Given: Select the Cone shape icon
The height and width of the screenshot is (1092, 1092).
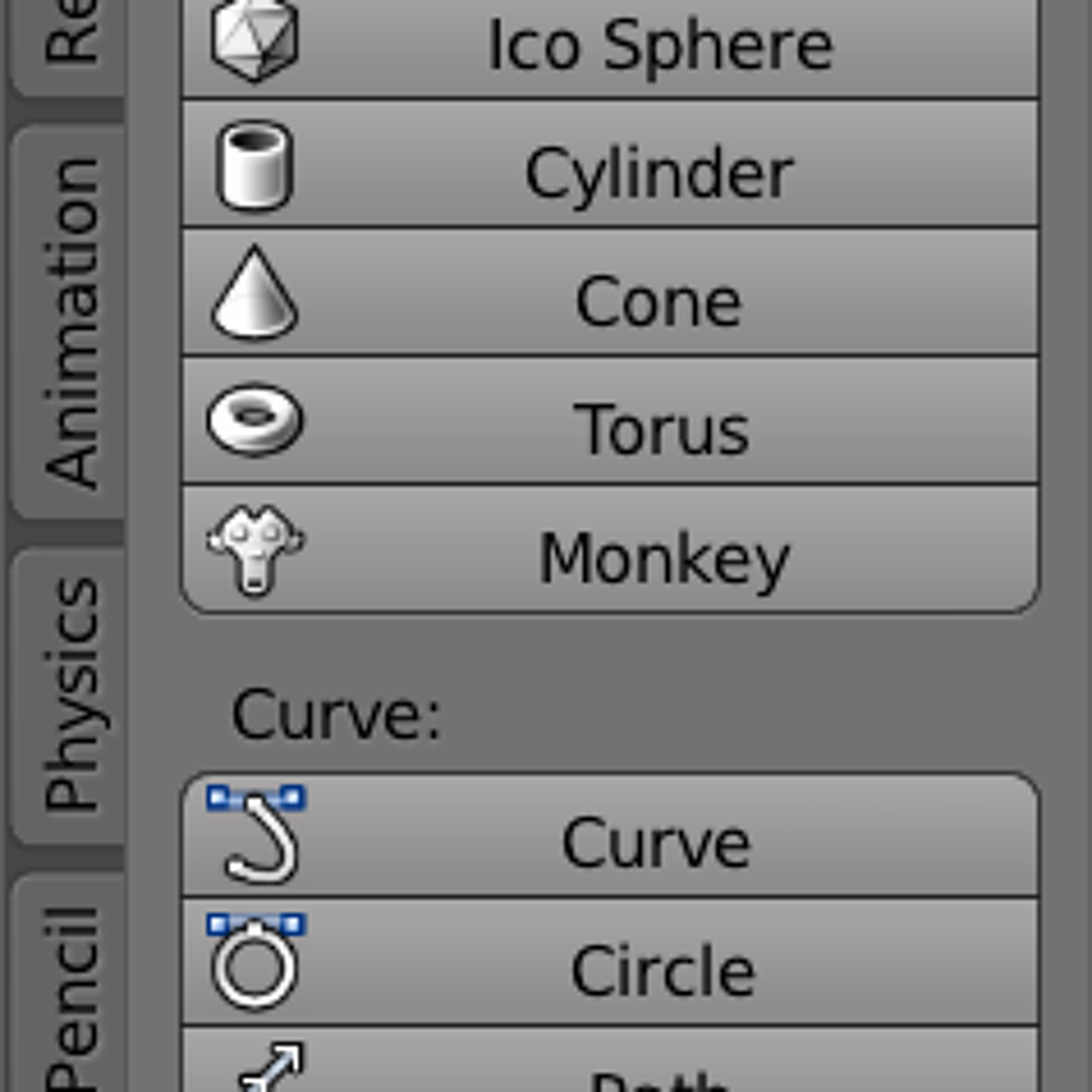Looking at the screenshot, I should point(254,292).
